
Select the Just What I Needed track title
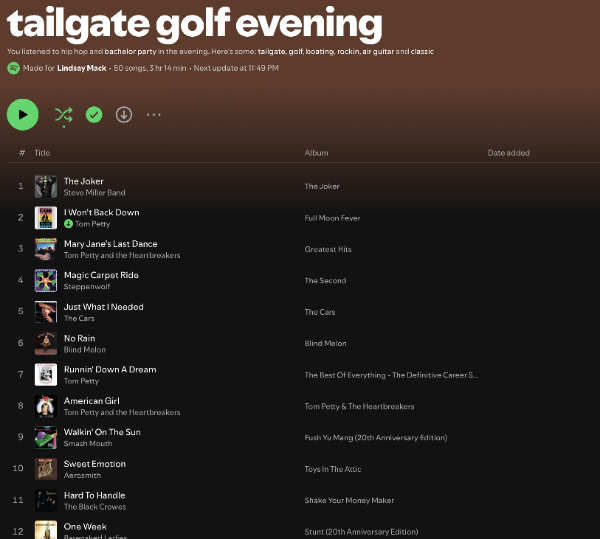(x=104, y=307)
